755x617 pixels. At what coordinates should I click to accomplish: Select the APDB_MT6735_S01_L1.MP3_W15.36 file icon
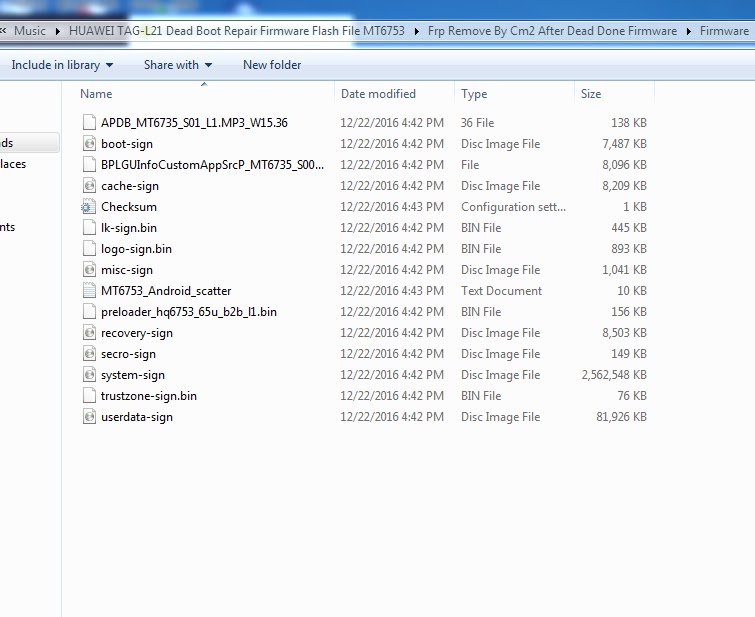[x=89, y=123]
